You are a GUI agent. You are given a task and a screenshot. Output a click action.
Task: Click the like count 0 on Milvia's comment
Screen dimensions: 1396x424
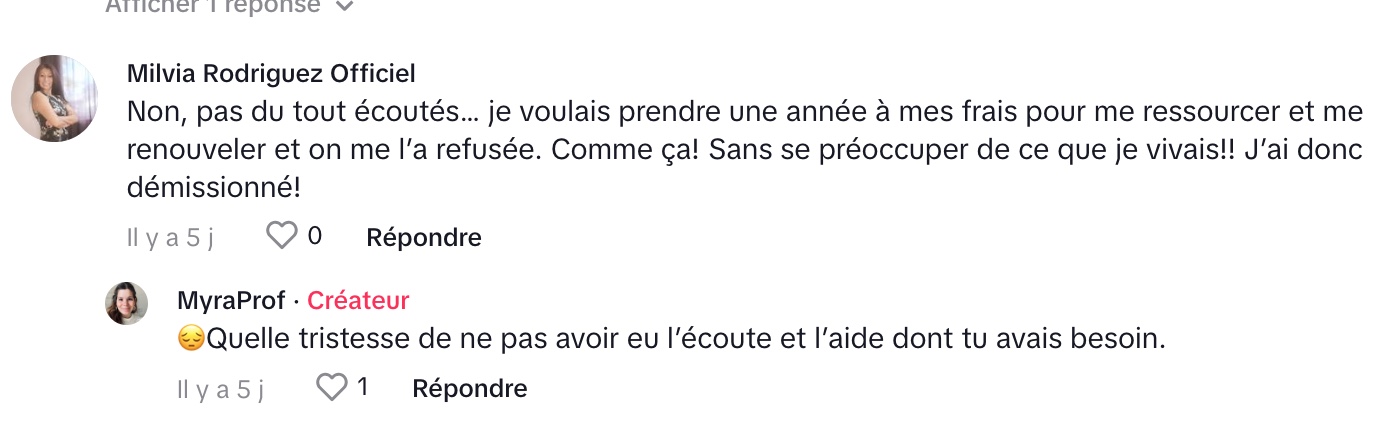pos(314,236)
